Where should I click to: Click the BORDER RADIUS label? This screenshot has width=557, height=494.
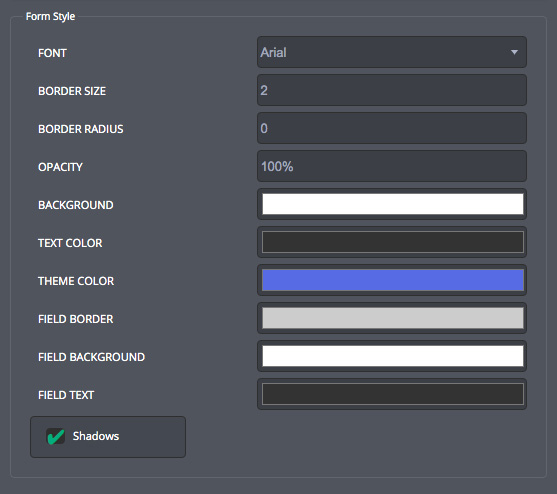pyautogui.click(x=81, y=129)
